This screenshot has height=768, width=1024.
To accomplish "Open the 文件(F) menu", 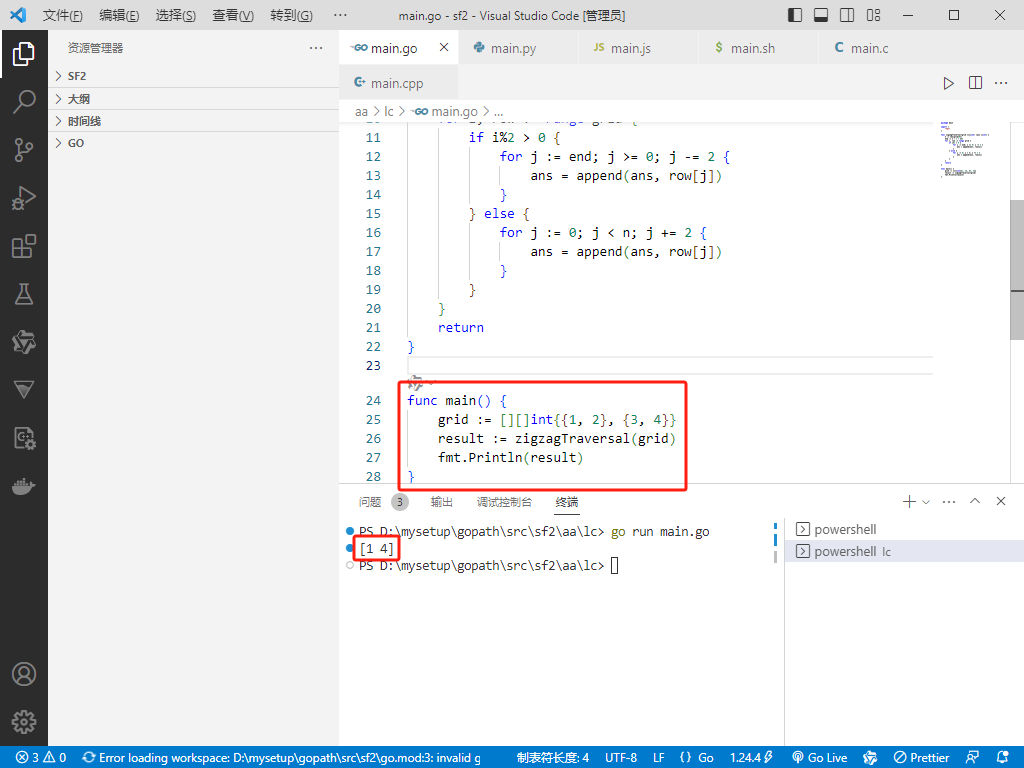I will pos(63,15).
